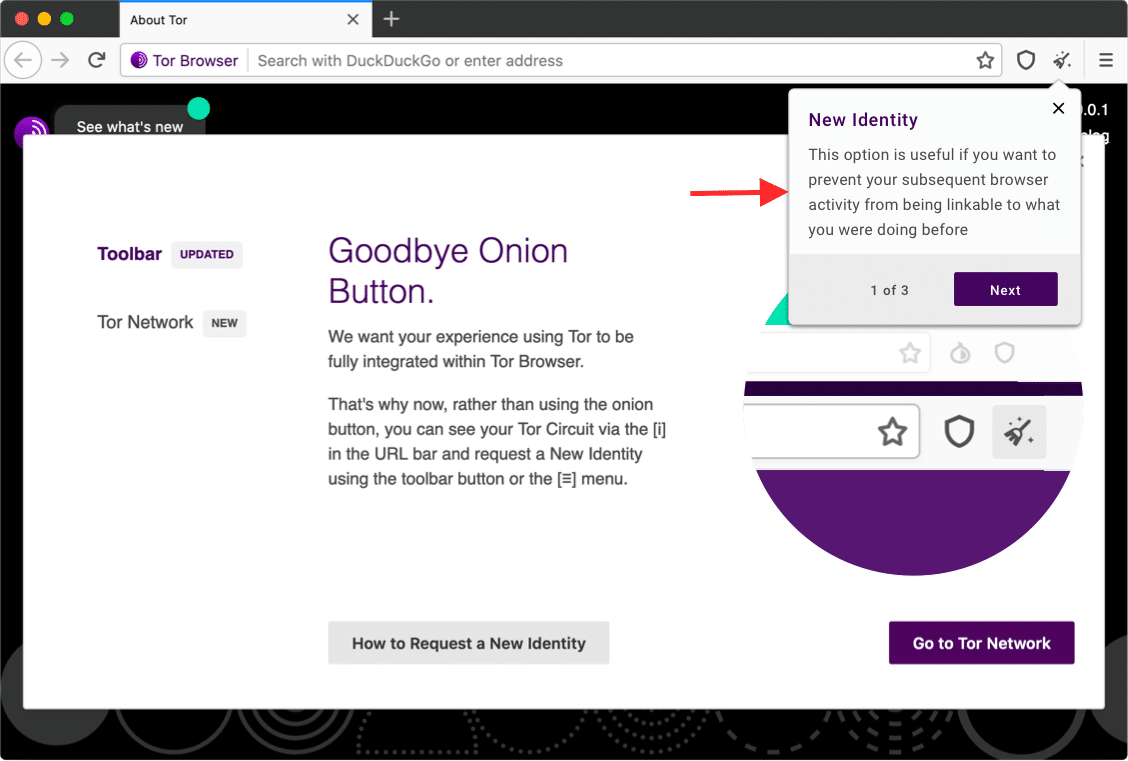
Task: Click the Tor Browser onion identity icon
Action: click(x=139, y=60)
